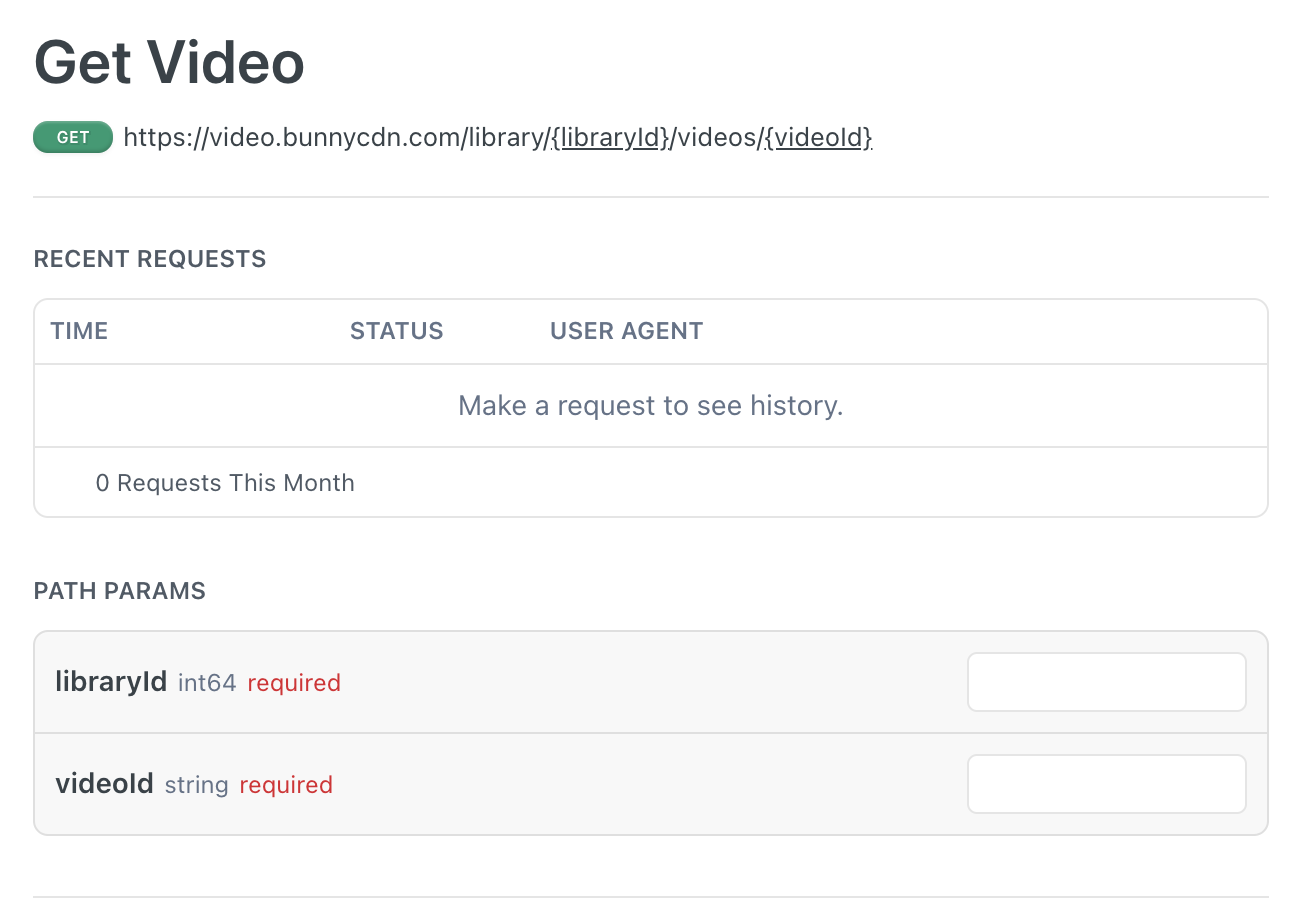This screenshot has height=900, width=1304.
Task: Click the int64 type label next to libraryId
Action: click(x=207, y=682)
